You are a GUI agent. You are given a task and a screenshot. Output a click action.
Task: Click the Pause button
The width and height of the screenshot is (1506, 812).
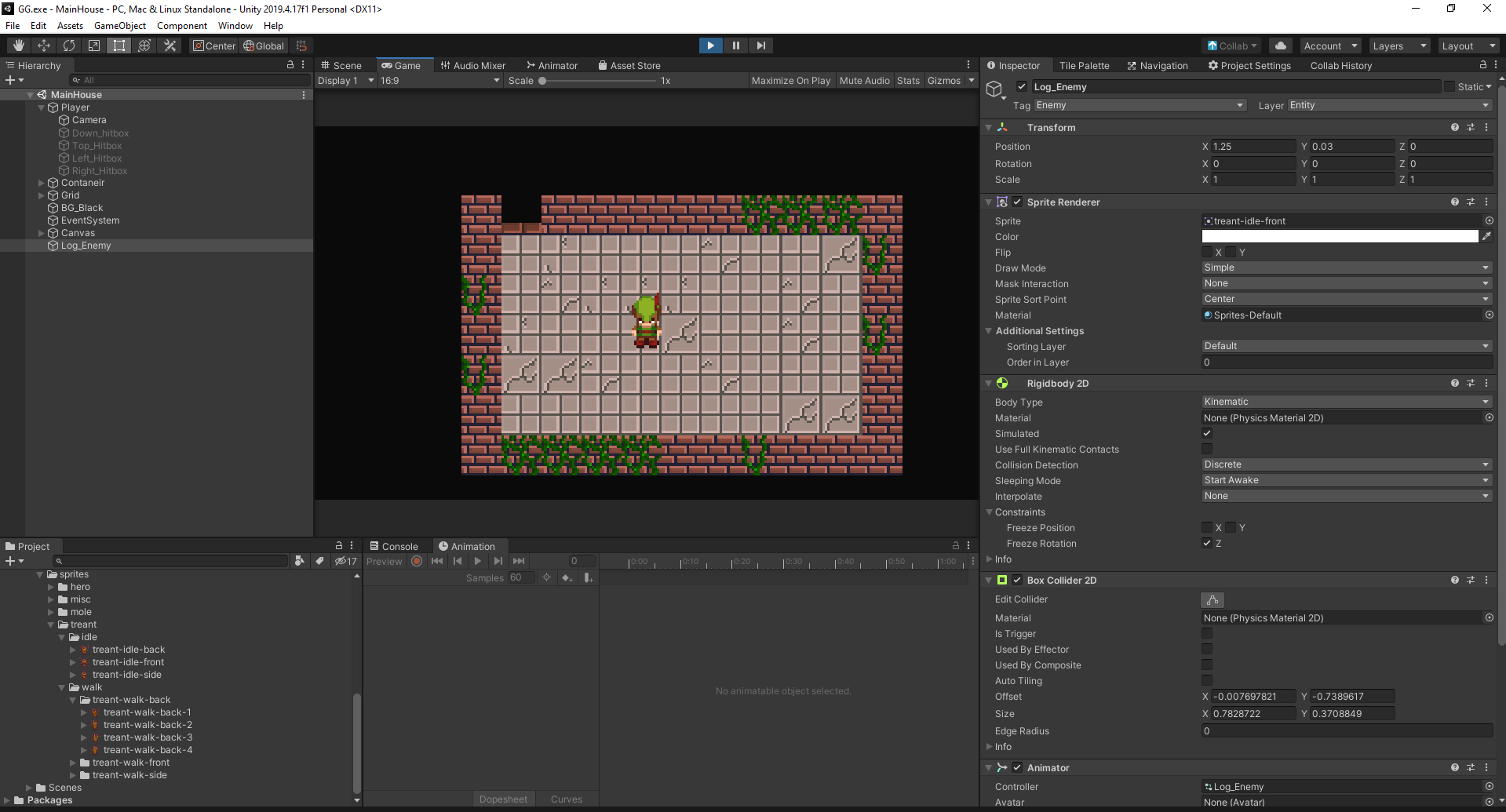coord(735,46)
